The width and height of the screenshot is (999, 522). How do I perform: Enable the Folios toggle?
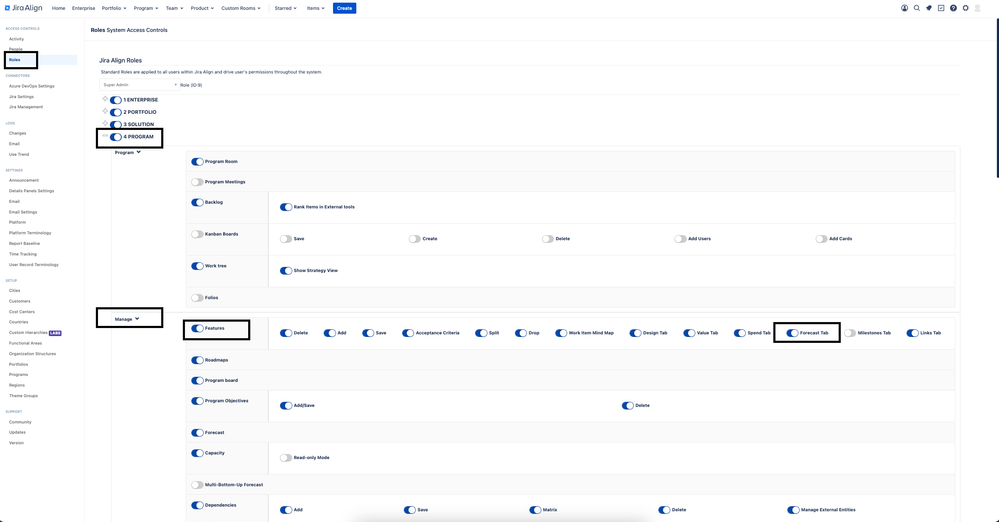point(198,298)
